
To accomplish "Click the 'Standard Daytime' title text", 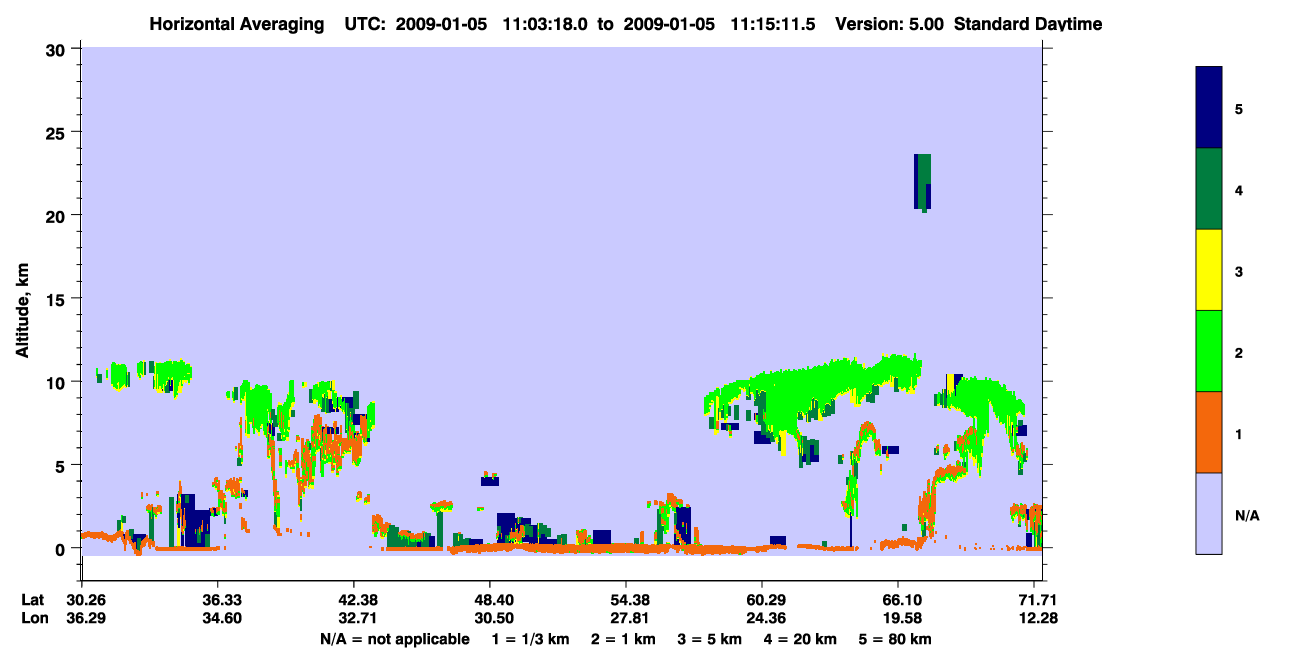I will (1028, 23).
